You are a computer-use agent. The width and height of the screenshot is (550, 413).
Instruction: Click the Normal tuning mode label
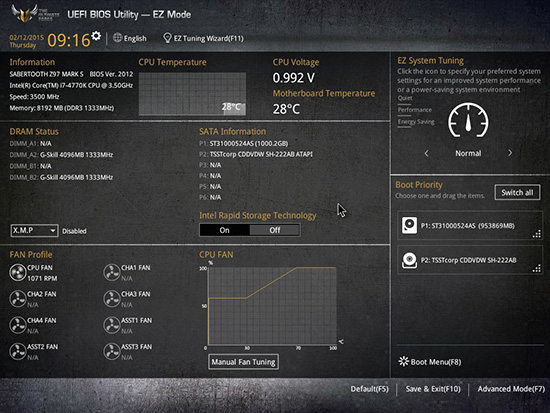click(x=468, y=153)
